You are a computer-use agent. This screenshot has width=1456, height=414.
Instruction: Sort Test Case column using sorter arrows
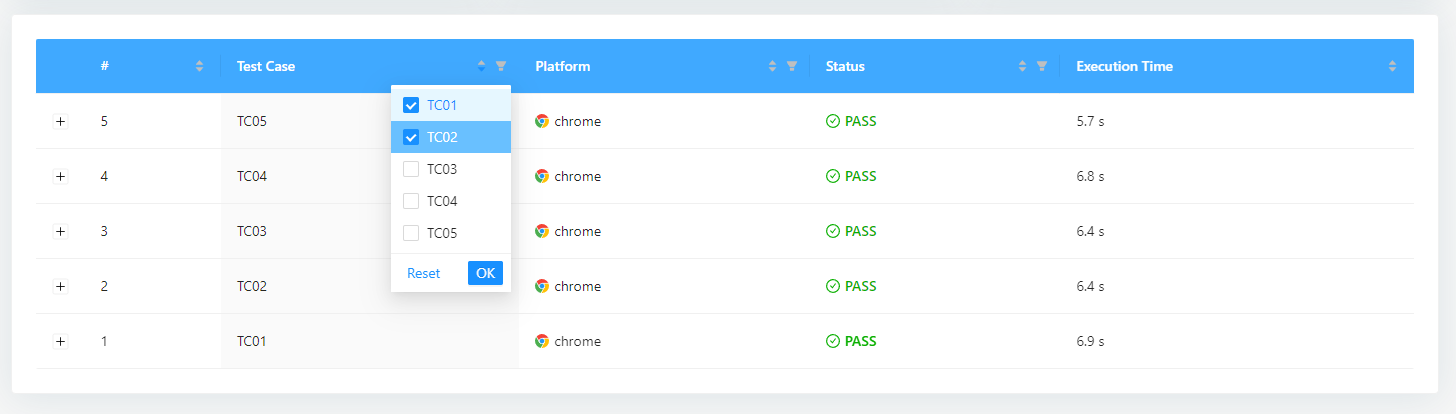[481, 66]
